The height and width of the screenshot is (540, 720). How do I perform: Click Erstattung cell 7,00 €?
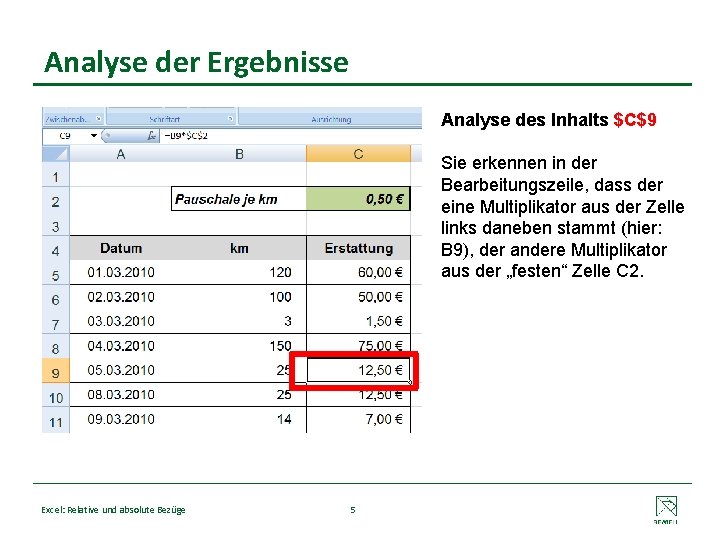(358, 419)
